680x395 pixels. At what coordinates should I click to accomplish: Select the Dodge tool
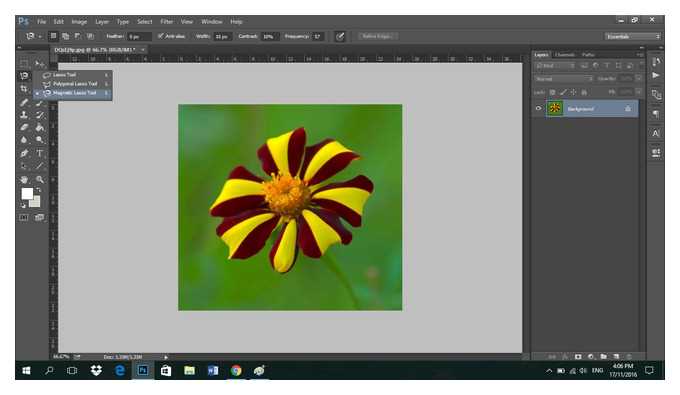click(39, 140)
